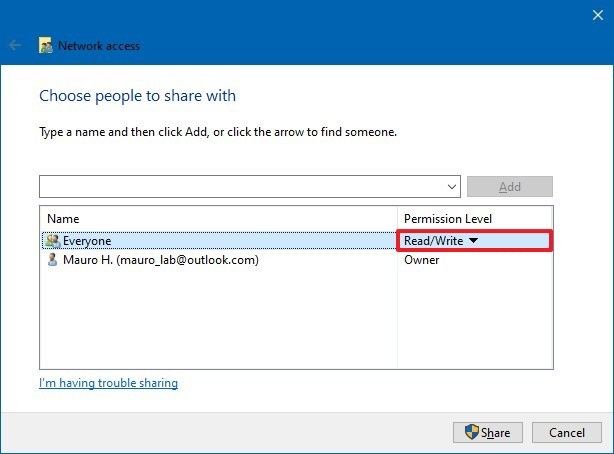Click the Cancel button
Viewport: 614px width, 454px height.
pyautogui.click(x=567, y=432)
